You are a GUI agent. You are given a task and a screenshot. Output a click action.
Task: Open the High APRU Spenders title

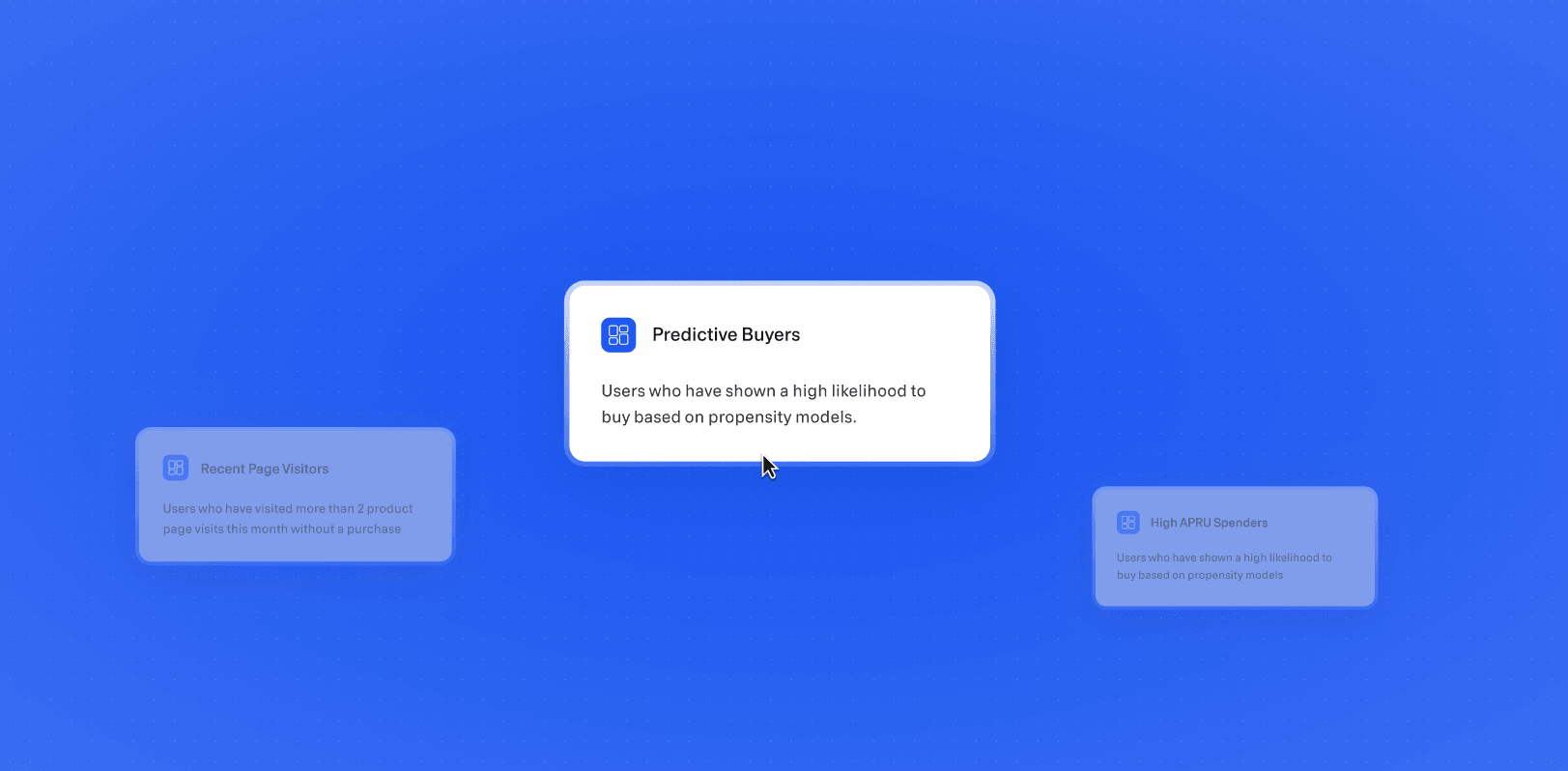[x=1209, y=523]
